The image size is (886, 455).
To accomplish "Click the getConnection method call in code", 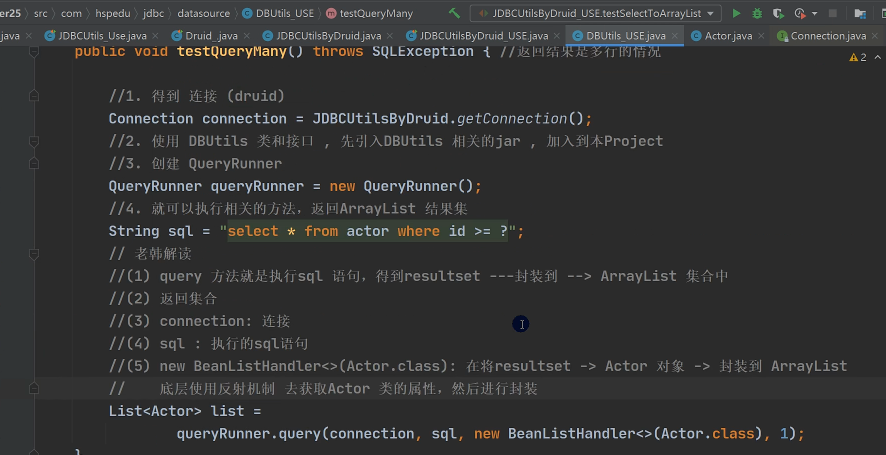I will [512, 119].
